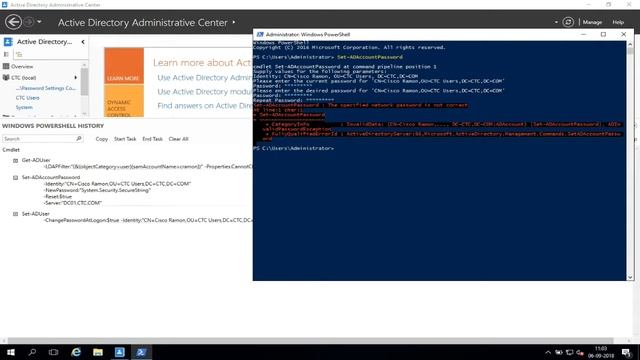Open the Action Center notifications icon
The width and height of the screenshot is (640, 360).
(627, 352)
